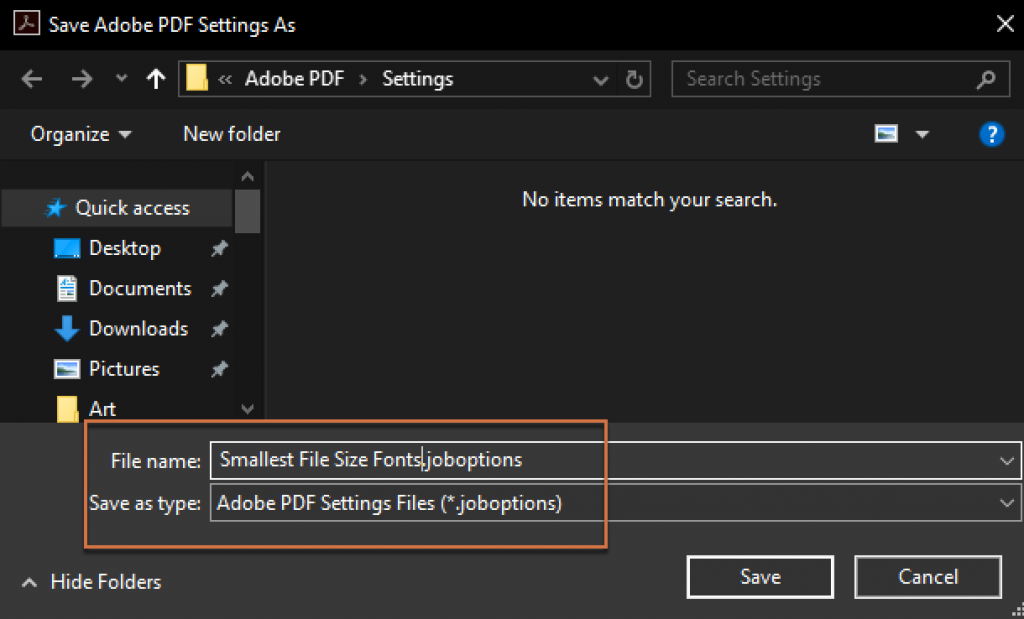Open the Desktop folder in sidebar
Screen dimensions: 1024x619
(125, 248)
